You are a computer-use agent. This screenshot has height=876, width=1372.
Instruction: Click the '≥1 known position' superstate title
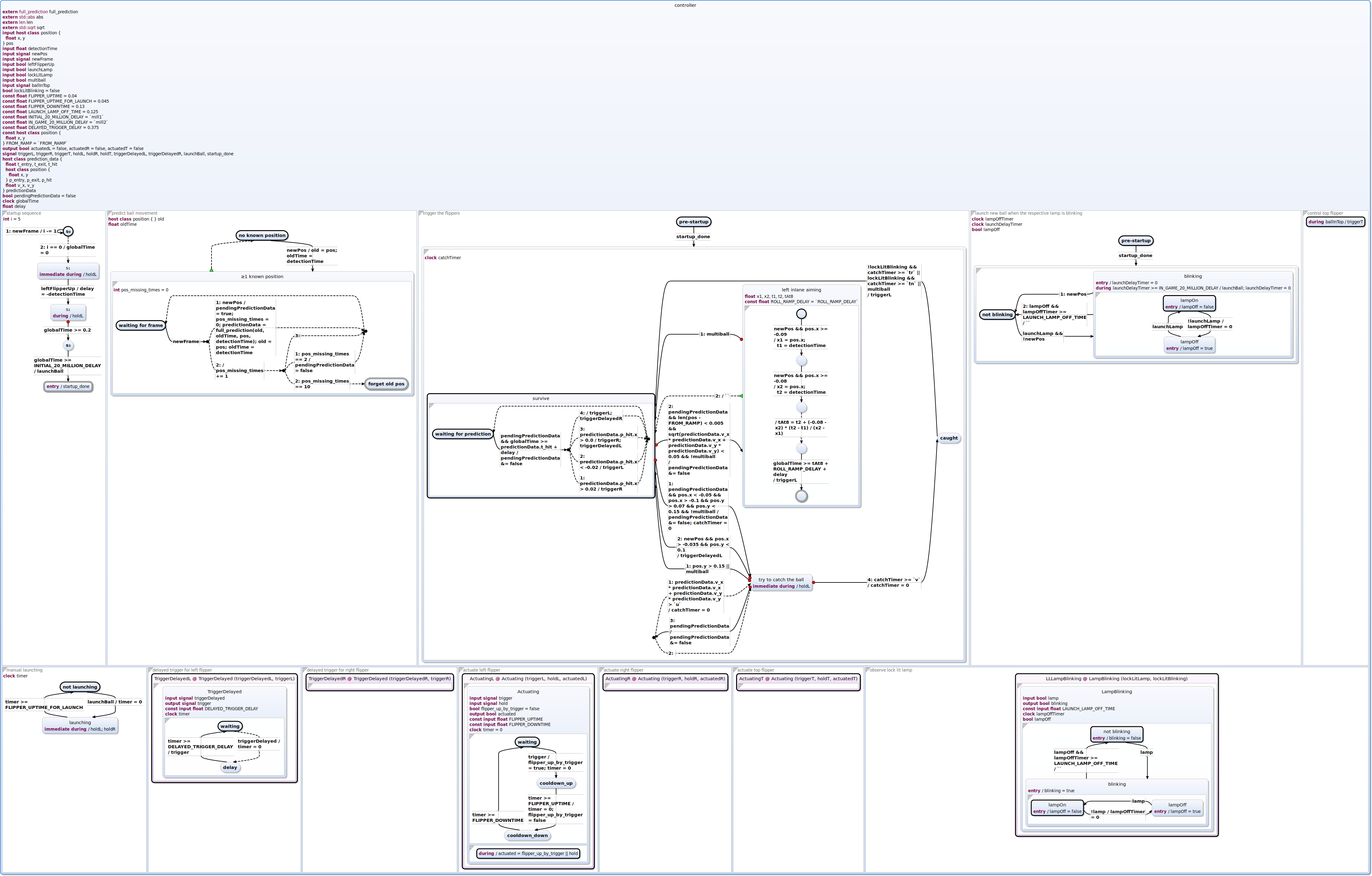(262, 277)
